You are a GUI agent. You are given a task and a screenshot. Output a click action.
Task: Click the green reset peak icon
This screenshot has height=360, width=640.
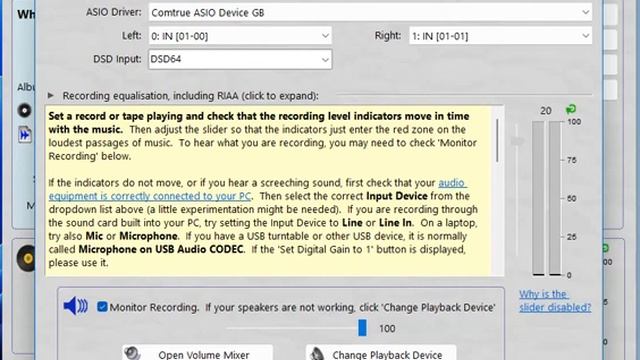(571, 109)
